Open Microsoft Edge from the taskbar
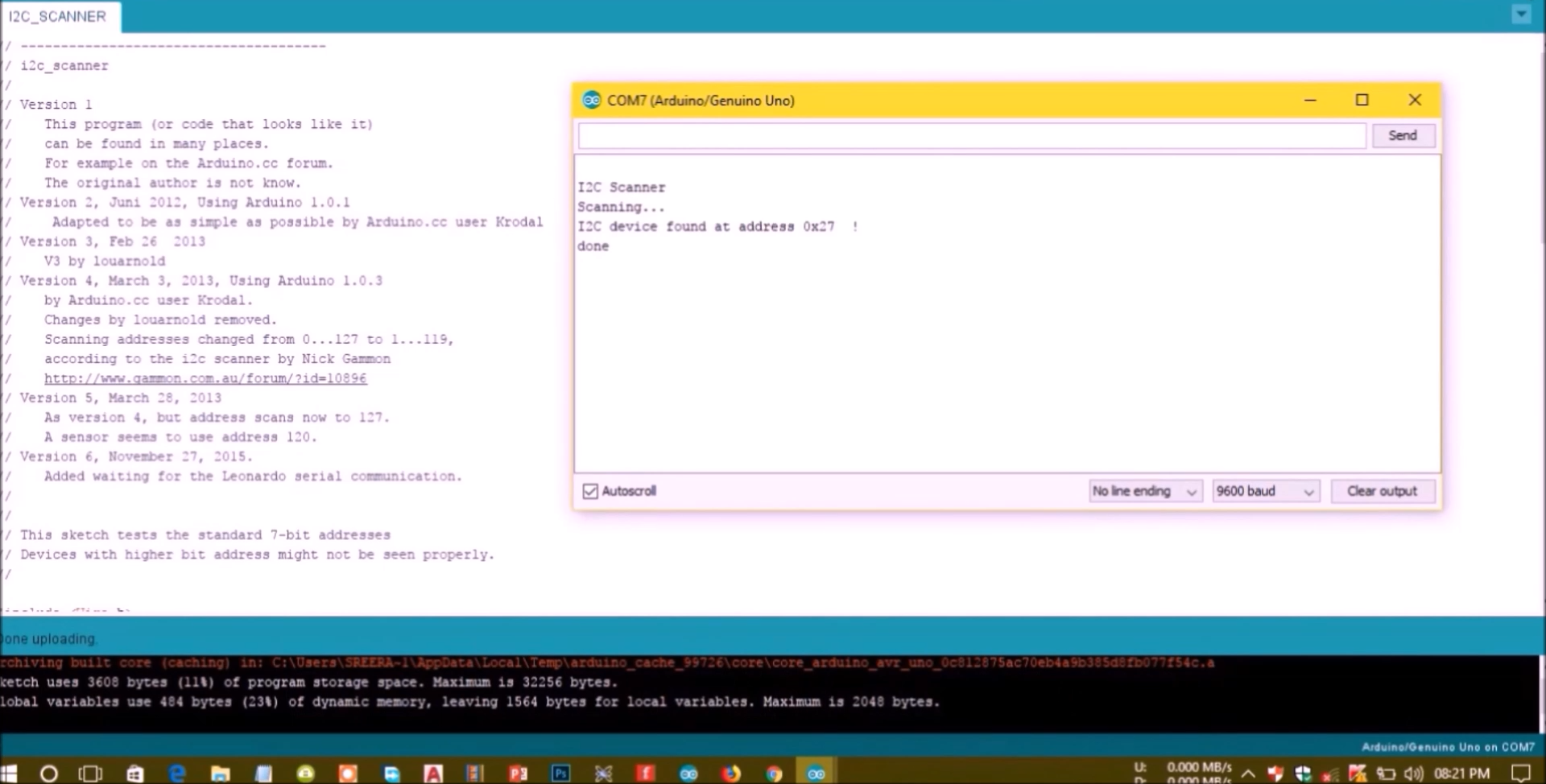1546x784 pixels. [x=177, y=773]
